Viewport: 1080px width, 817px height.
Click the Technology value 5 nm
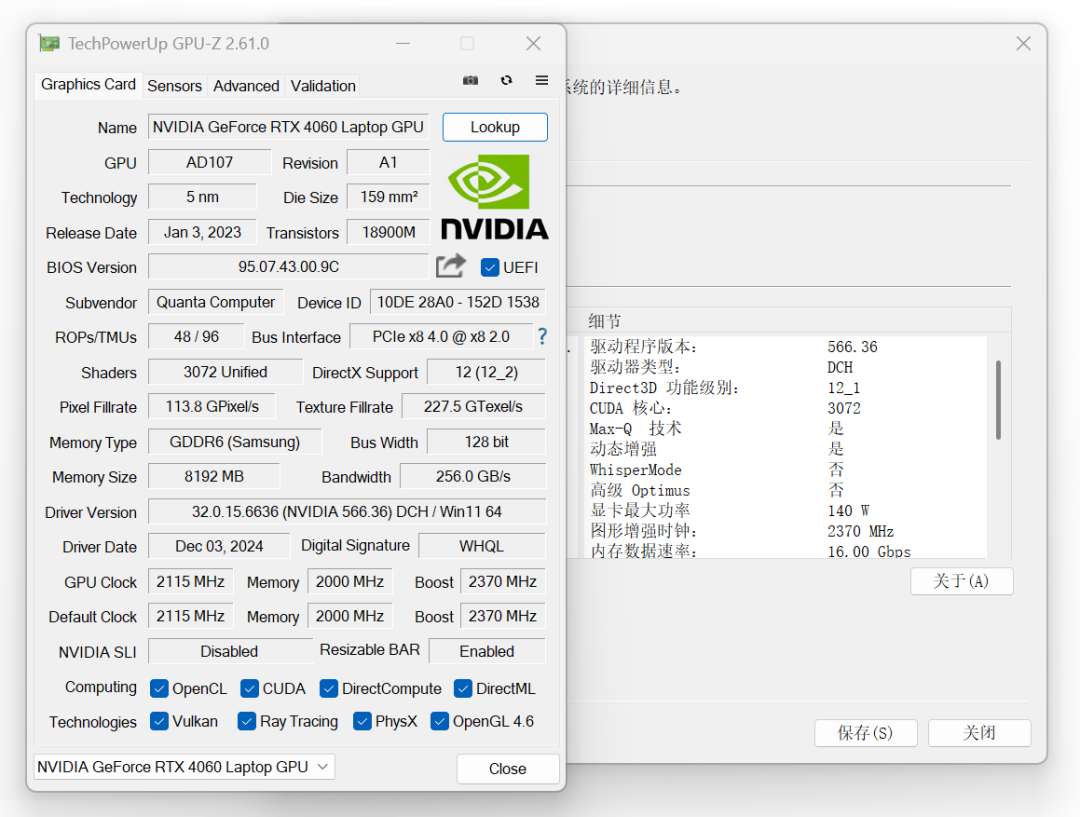click(x=202, y=197)
